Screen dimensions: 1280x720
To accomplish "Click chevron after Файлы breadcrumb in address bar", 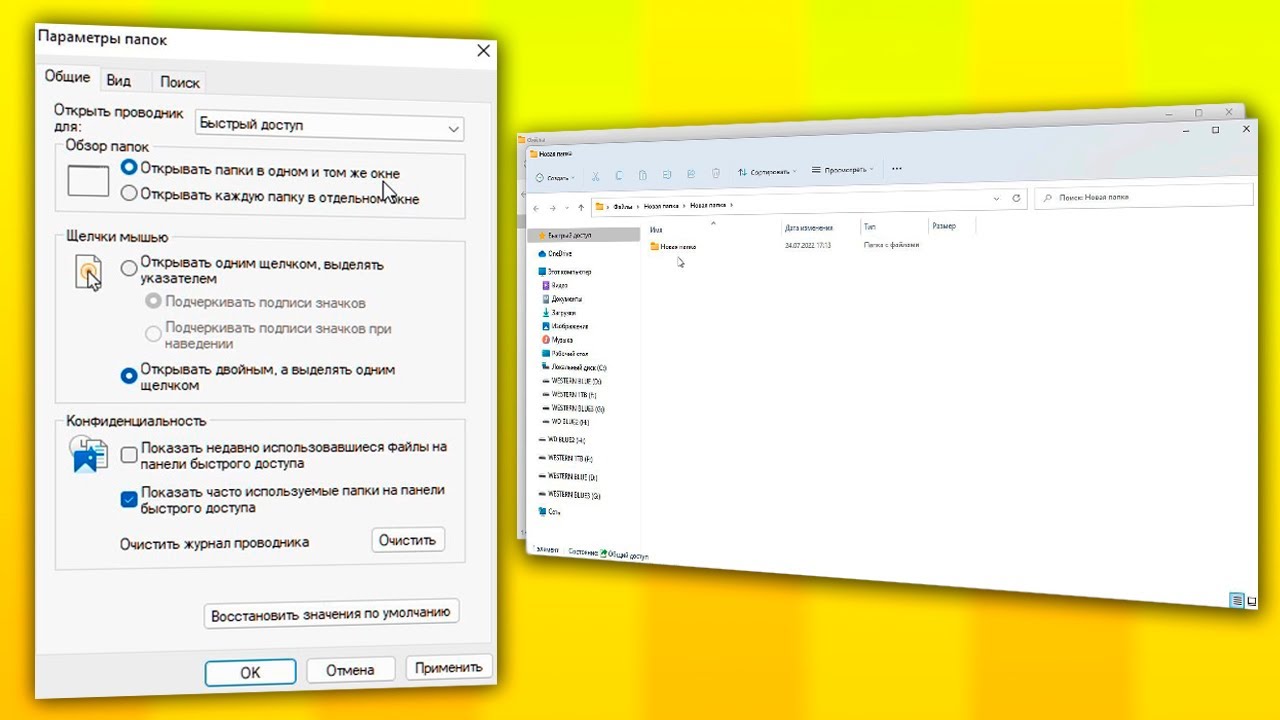I will [636, 206].
